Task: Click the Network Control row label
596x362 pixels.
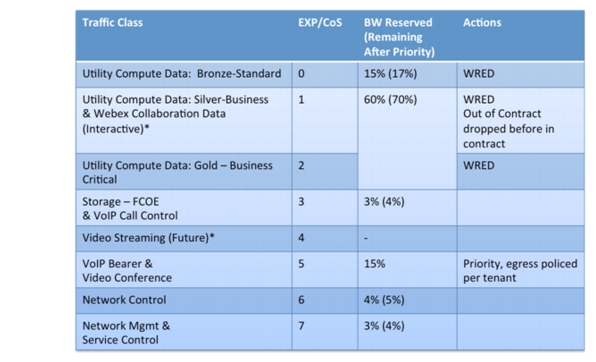Action: click(x=124, y=300)
